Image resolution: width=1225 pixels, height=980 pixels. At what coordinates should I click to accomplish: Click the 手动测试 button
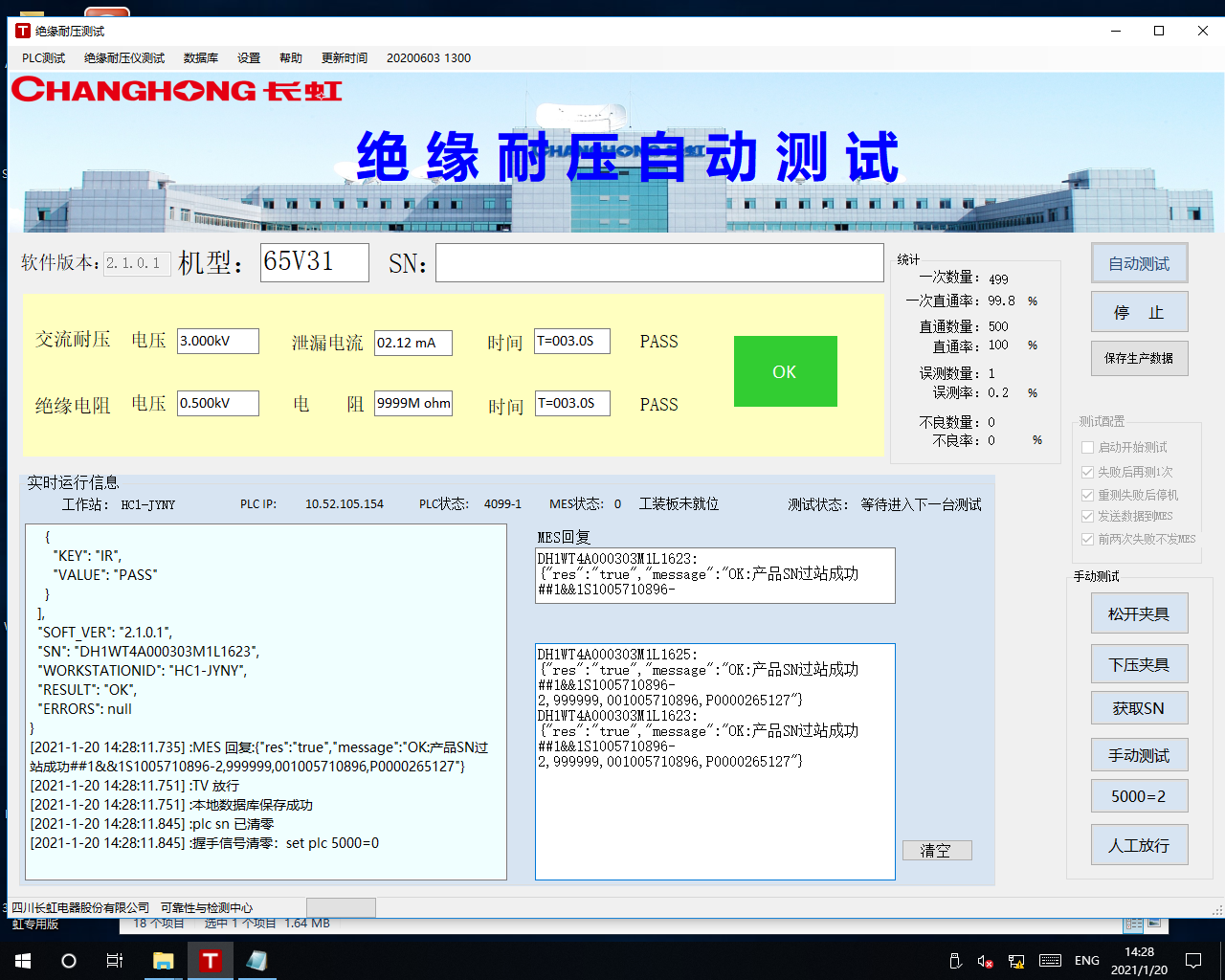click(1139, 755)
